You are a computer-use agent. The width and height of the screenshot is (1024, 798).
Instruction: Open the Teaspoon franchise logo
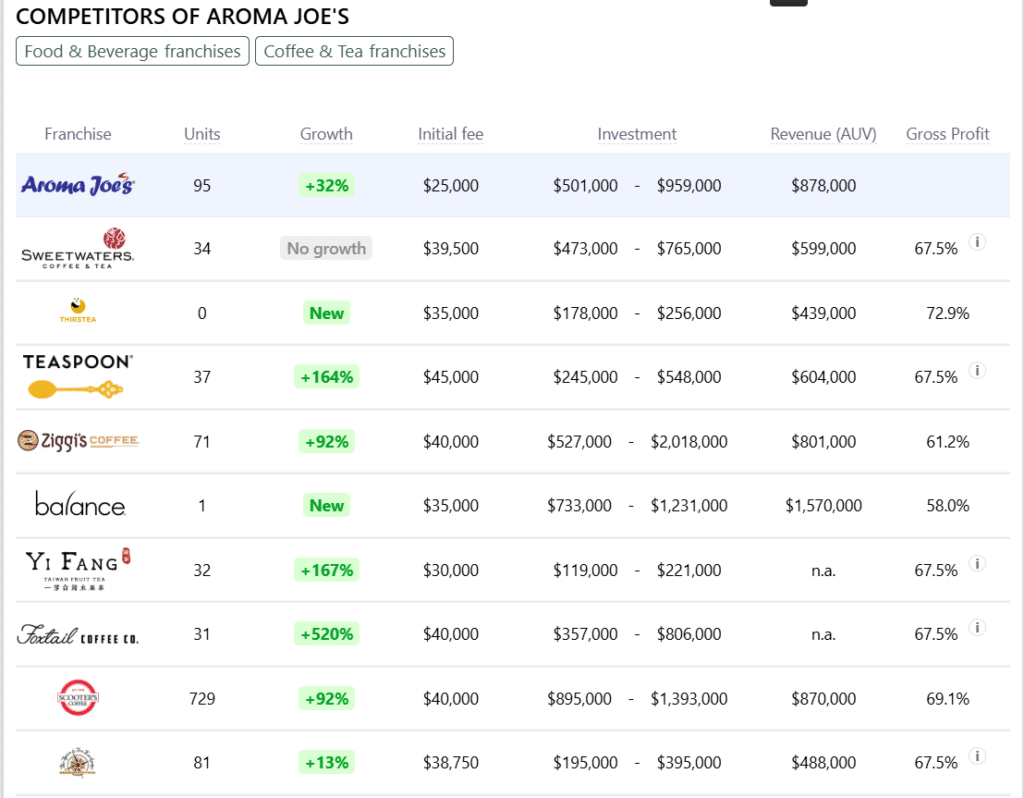[x=78, y=376]
